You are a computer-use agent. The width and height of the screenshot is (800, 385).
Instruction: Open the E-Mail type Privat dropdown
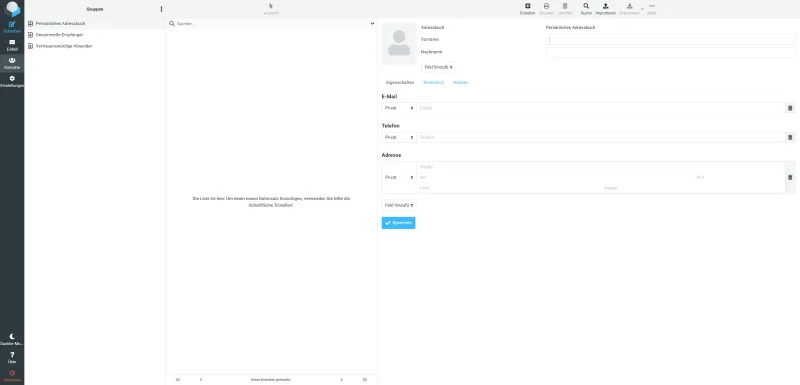pyautogui.click(x=399, y=108)
